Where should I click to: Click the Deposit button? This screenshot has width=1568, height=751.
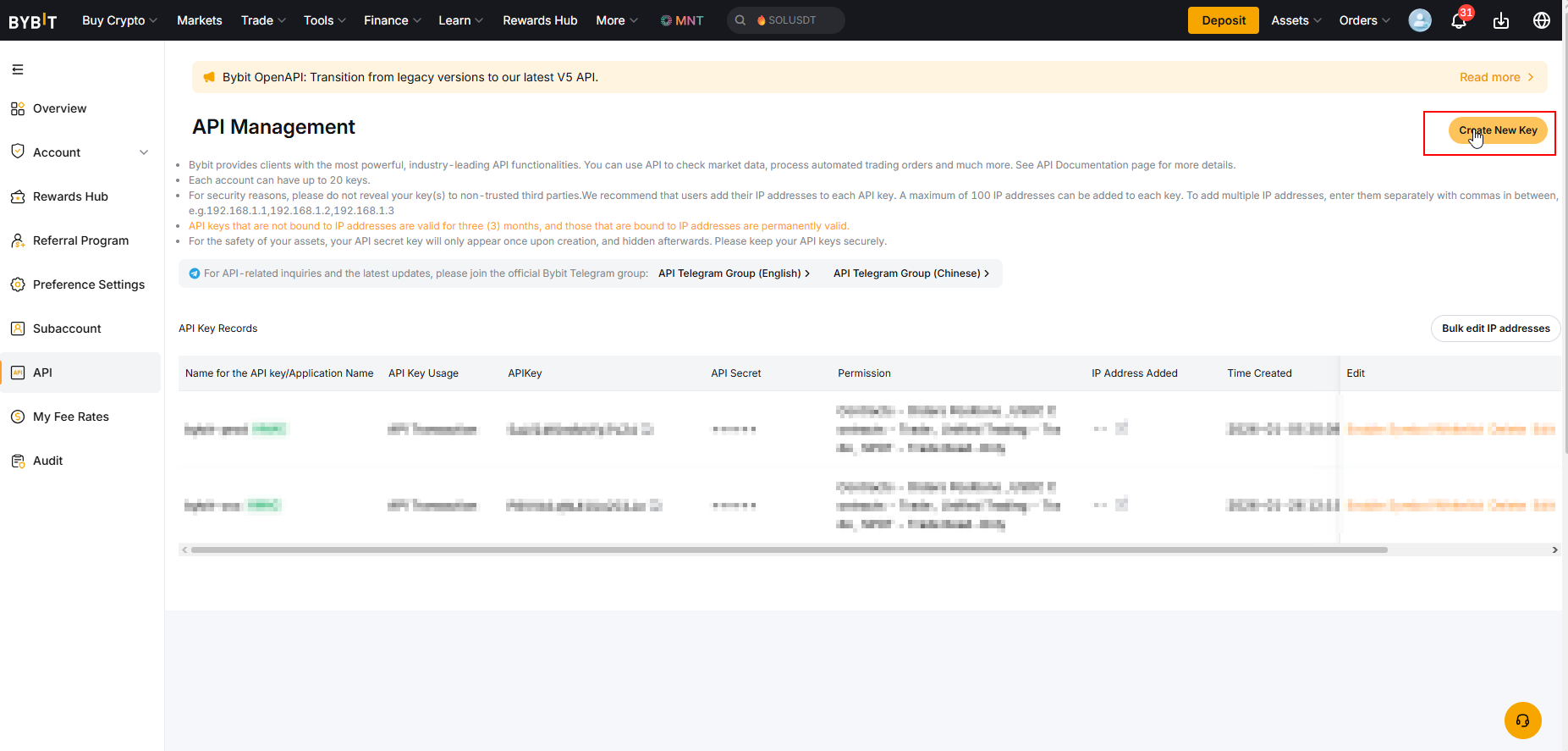1224,20
